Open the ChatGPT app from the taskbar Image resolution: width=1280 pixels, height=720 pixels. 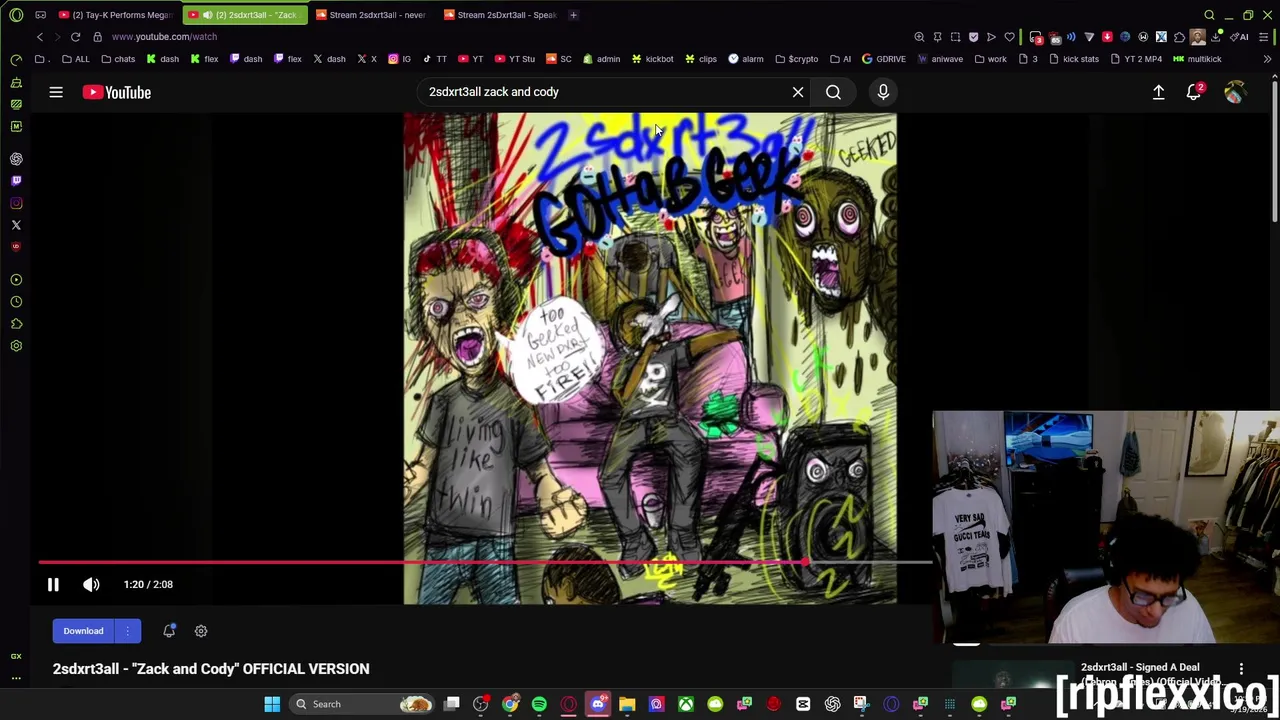click(x=832, y=704)
